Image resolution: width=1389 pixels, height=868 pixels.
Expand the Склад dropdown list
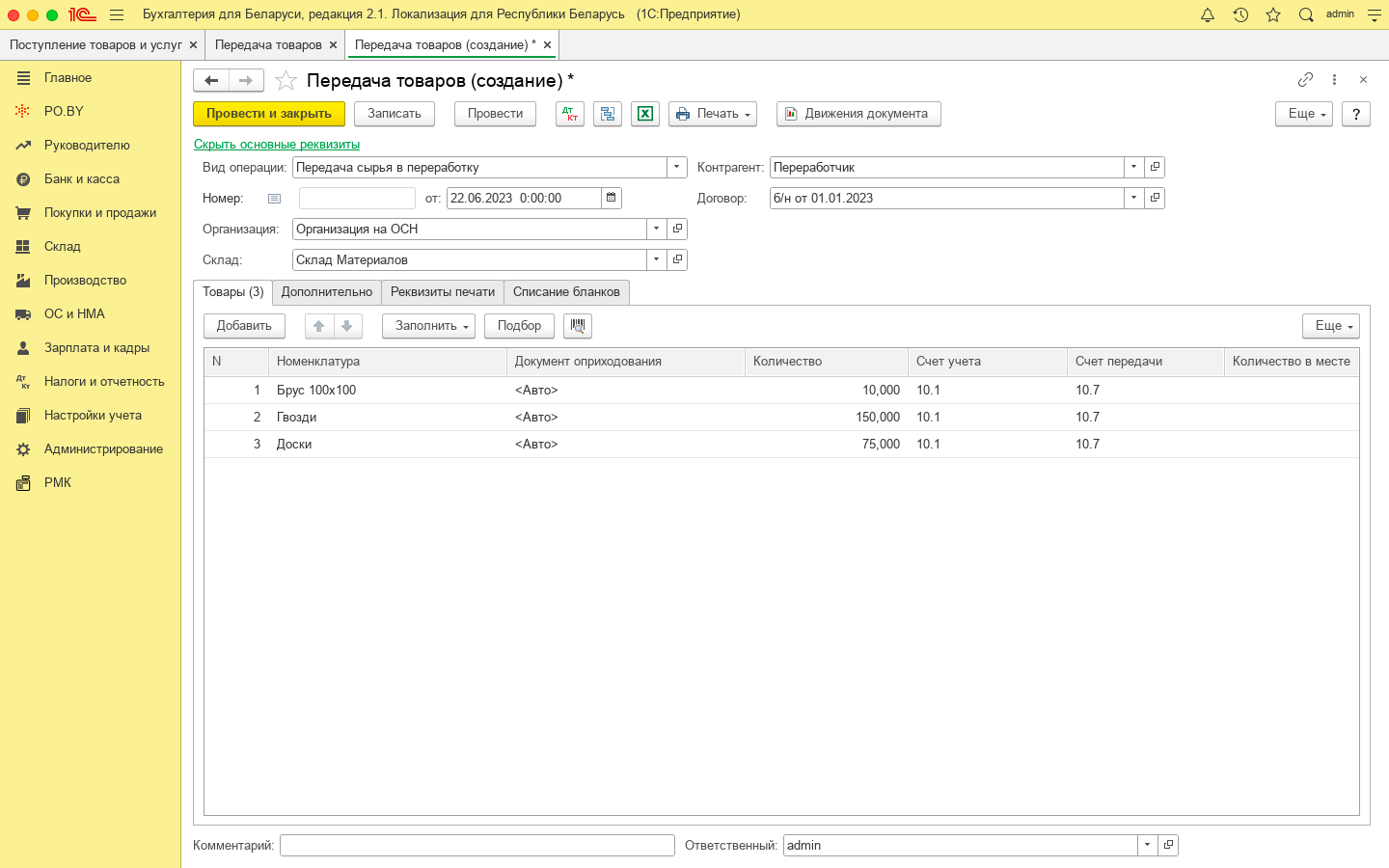[x=656, y=259]
